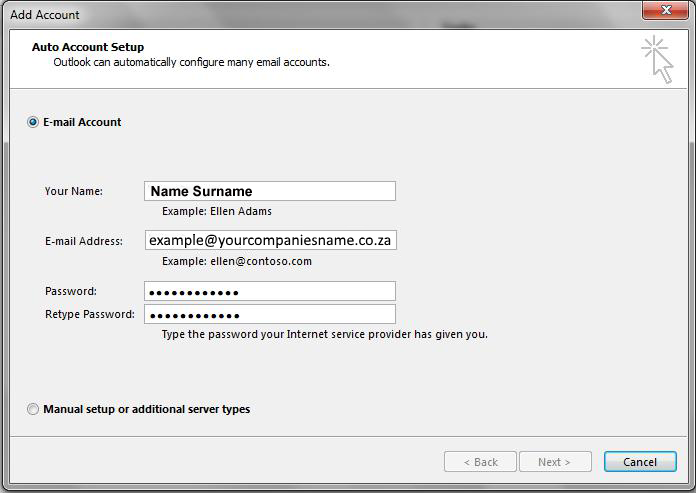Click the 'Example: Ellen Adams' hint text
The width and height of the screenshot is (696, 493).
(217, 211)
